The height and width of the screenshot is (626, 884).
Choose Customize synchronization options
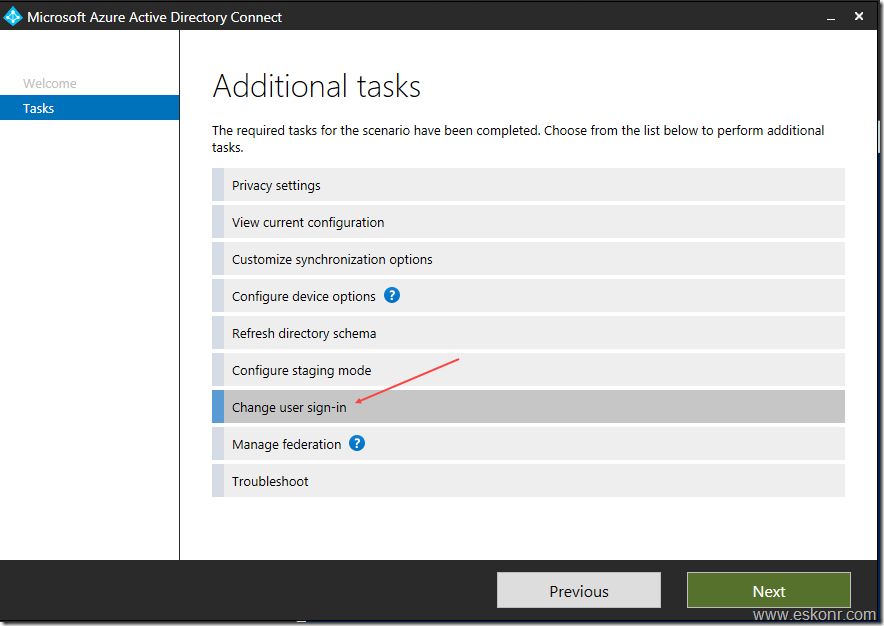pos(528,259)
